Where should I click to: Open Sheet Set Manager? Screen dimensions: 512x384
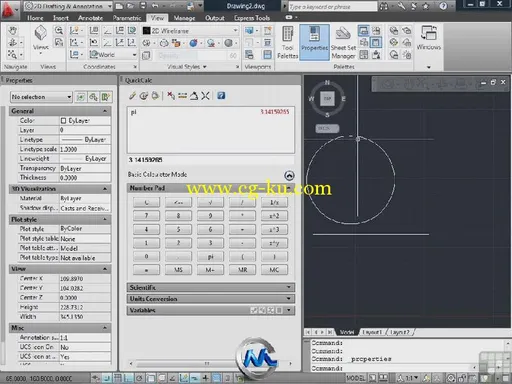point(343,42)
